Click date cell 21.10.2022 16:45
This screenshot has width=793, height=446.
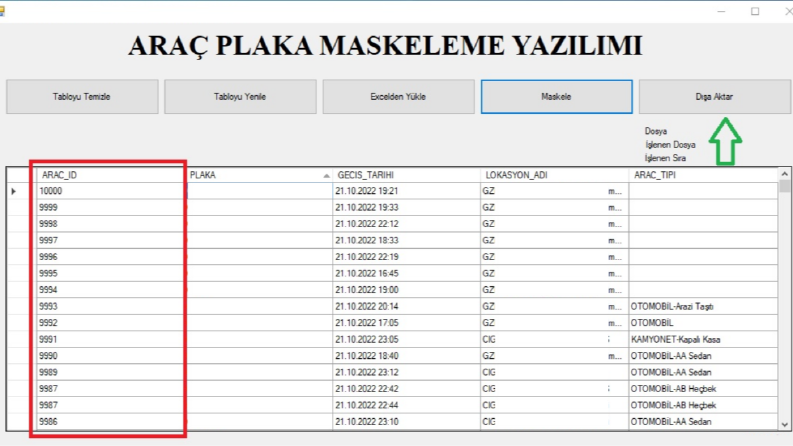click(x=407, y=274)
